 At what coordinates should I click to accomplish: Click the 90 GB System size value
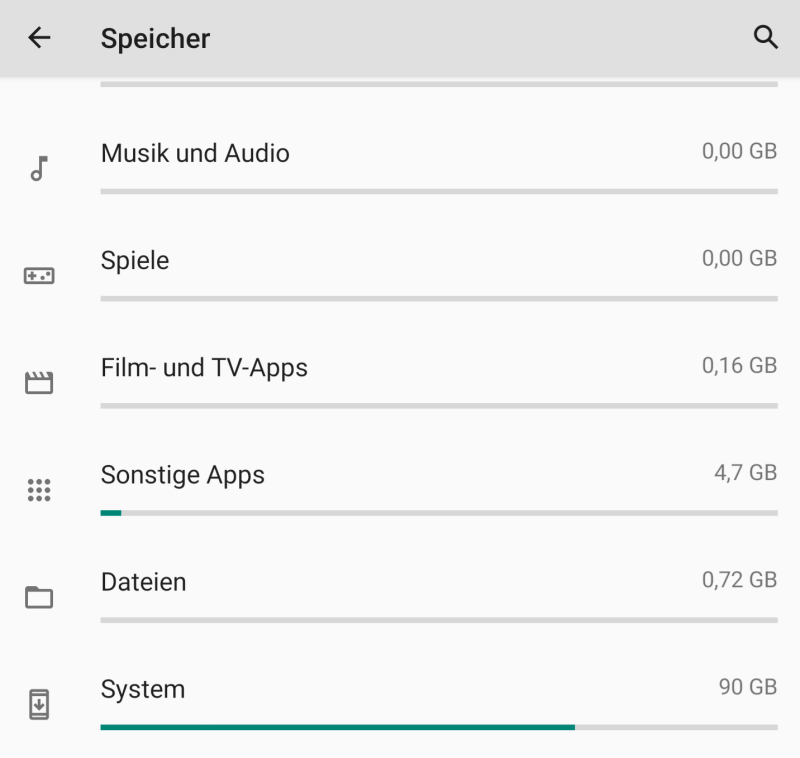747,688
